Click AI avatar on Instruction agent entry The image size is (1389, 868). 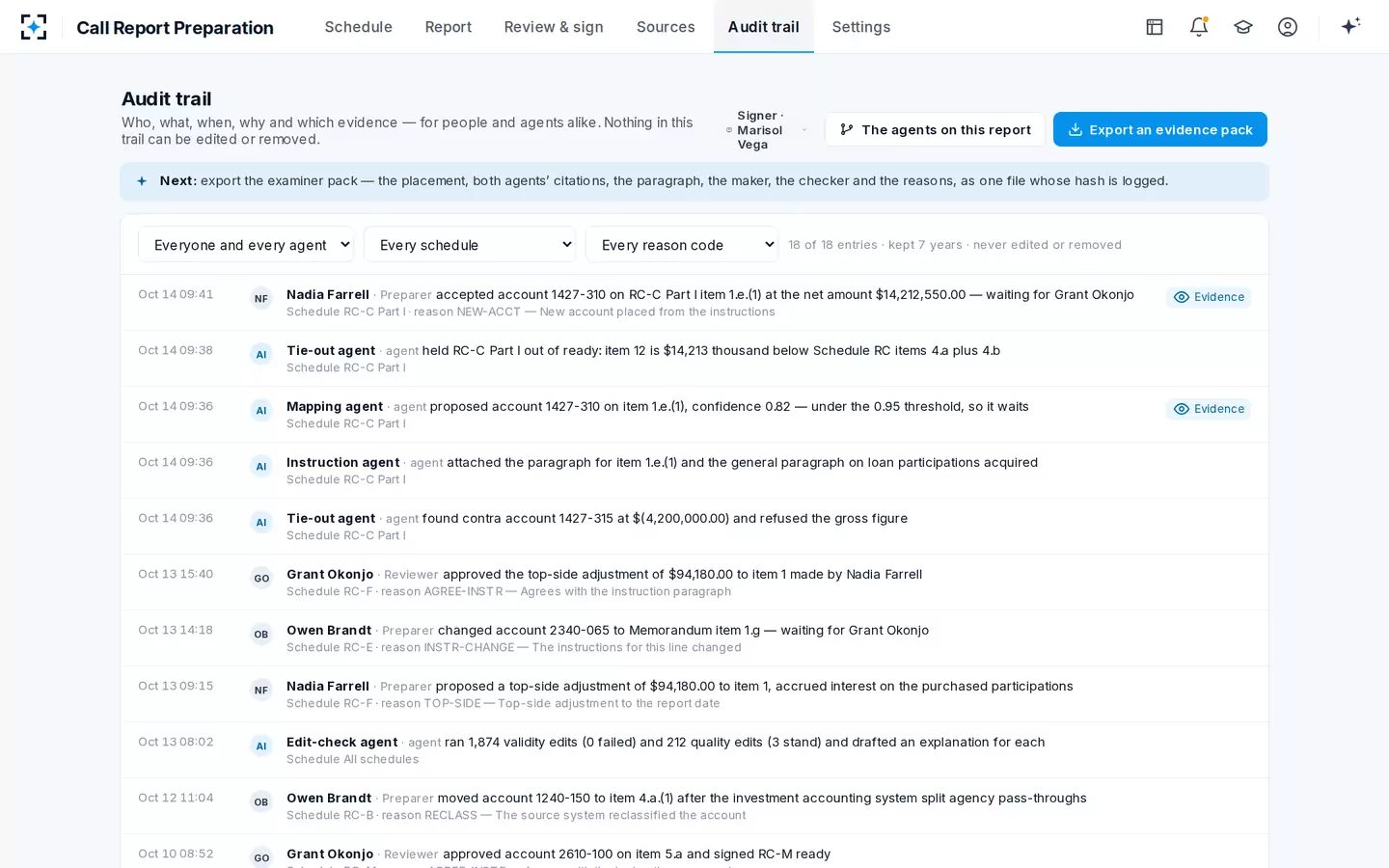pos(261,467)
